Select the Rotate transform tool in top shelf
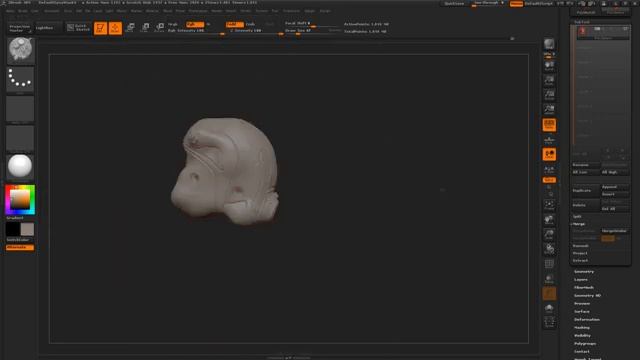This screenshot has width=640, height=360. pyautogui.click(x=160, y=27)
